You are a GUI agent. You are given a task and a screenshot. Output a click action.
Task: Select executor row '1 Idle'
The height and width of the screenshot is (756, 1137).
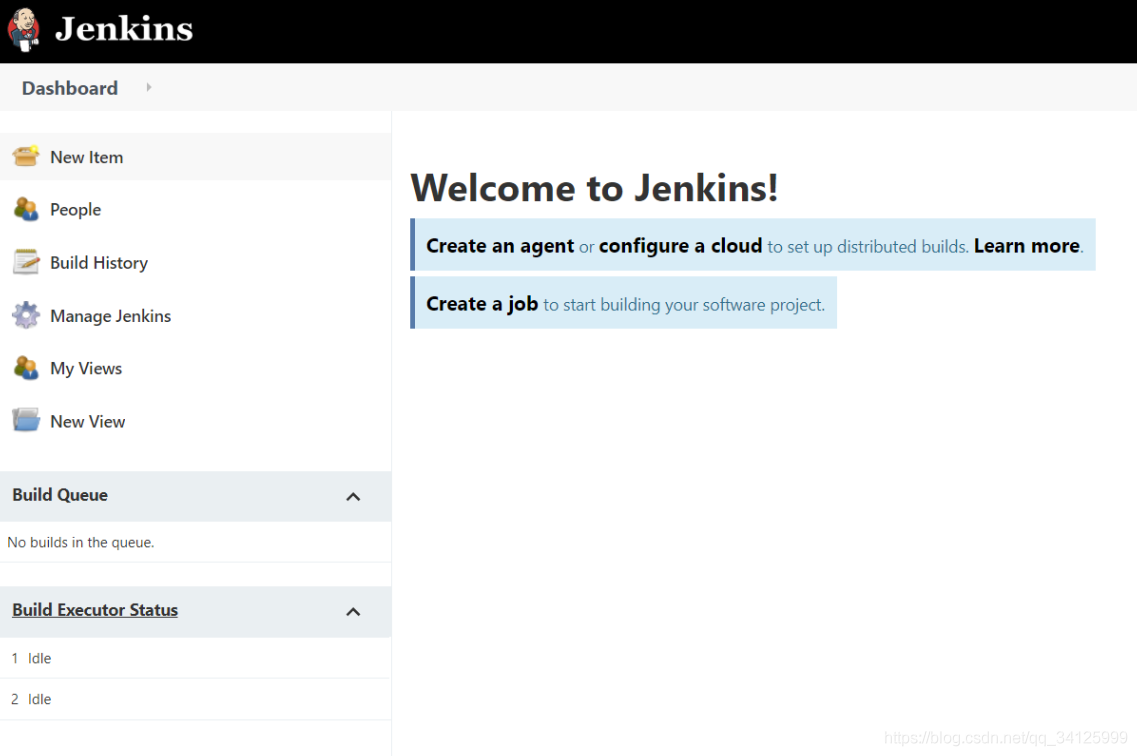pyautogui.click(x=195, y=658)
